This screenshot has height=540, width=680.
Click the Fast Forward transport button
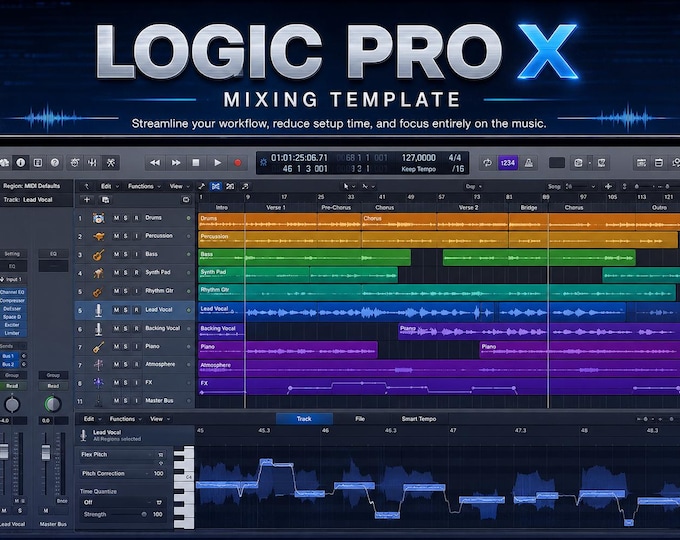pos(176,163)
